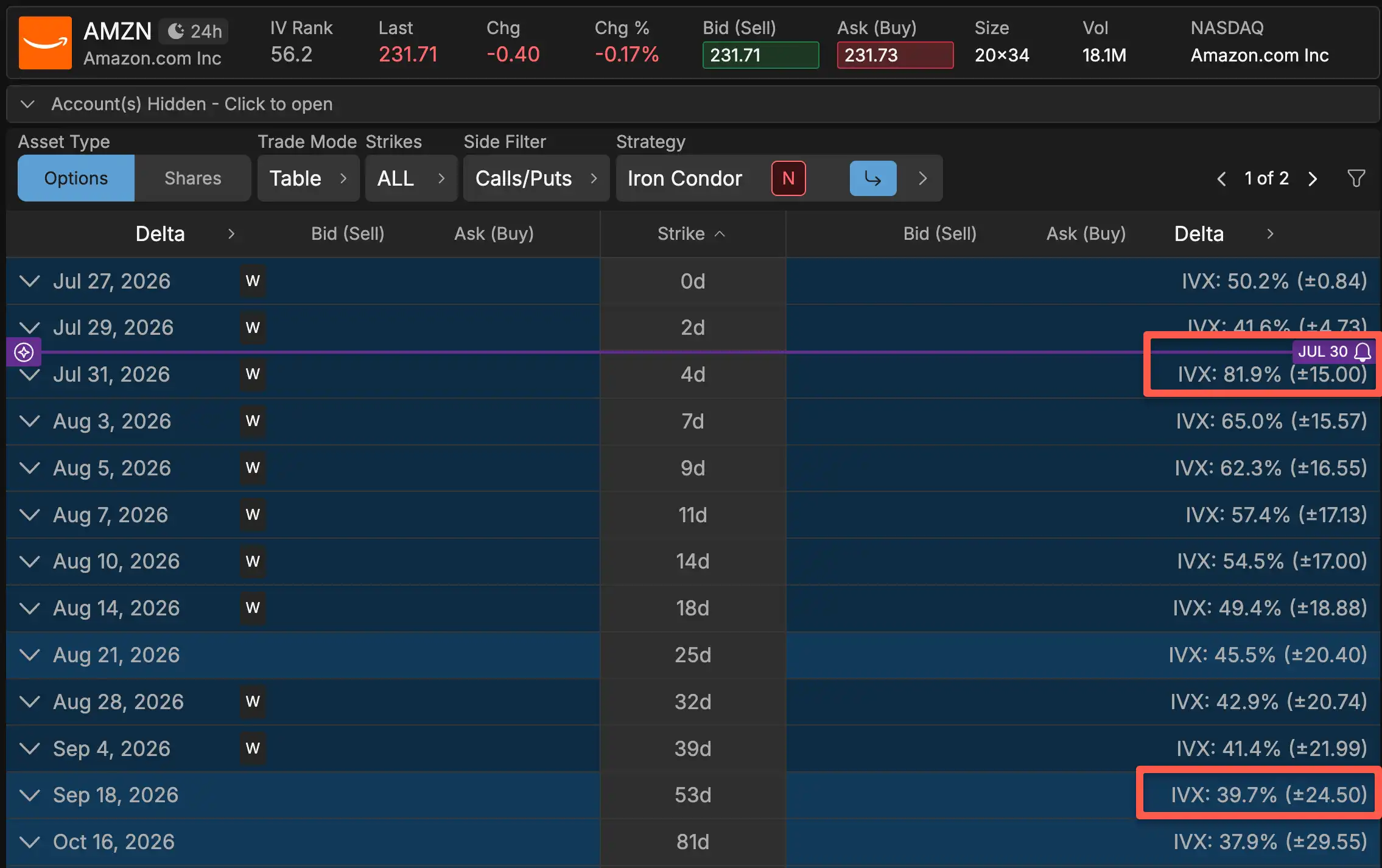Click the Amazon logo icon
The image size is (1382, 868).
point(45,43)
